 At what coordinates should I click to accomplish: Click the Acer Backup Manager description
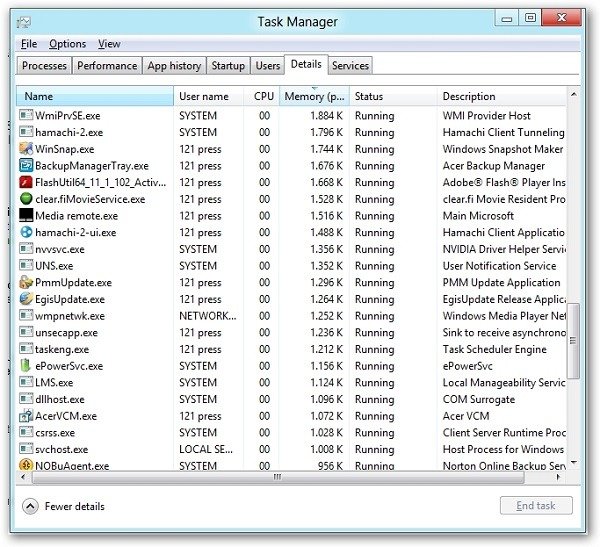tap(494, 166)
